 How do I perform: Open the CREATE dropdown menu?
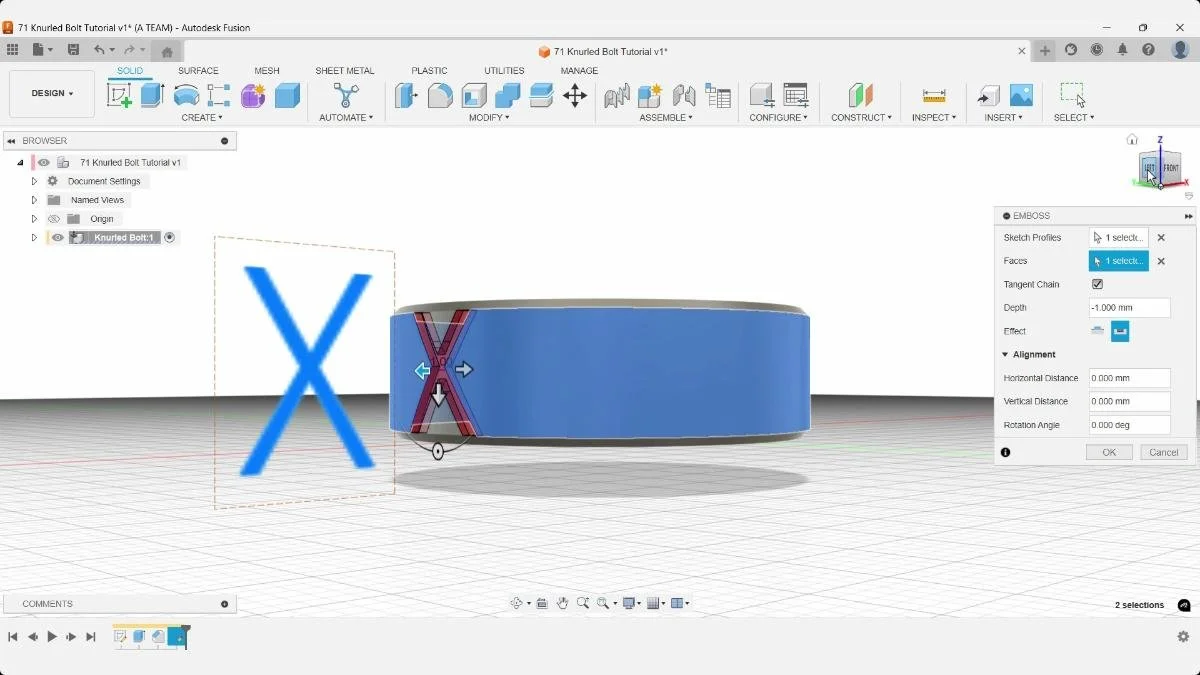point(202,118)
